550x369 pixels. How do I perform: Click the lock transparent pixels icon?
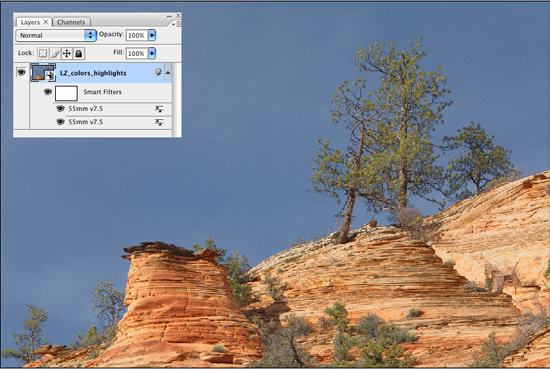pos(43,53)
